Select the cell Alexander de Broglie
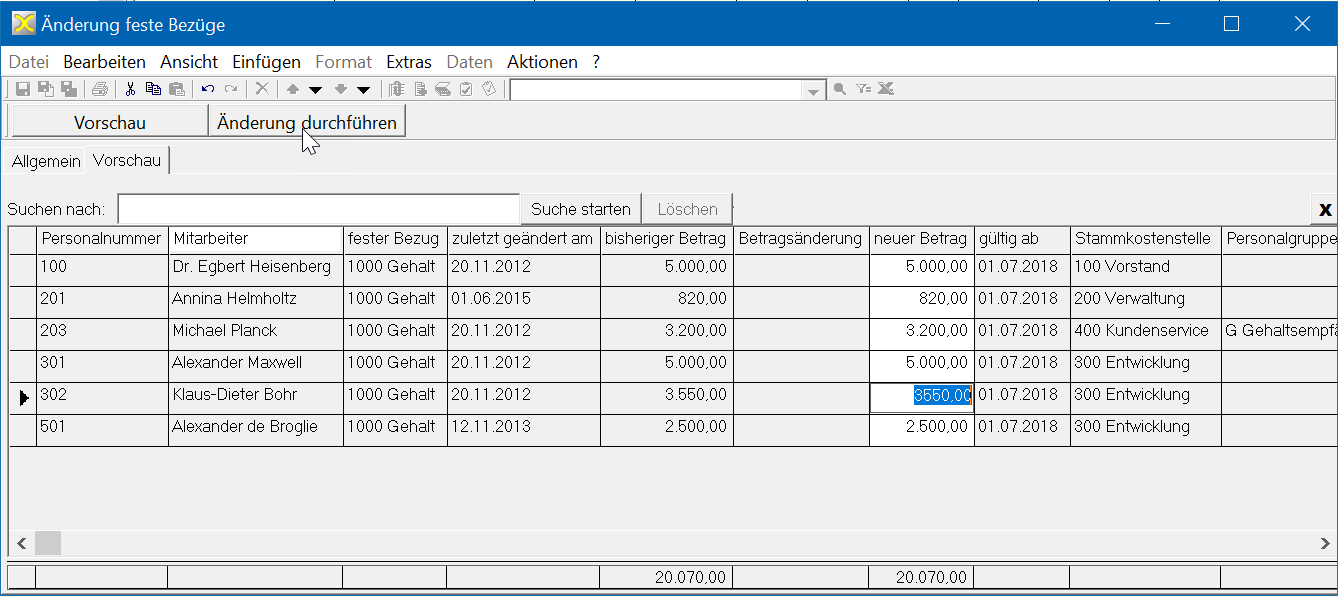 pos(256,428)
